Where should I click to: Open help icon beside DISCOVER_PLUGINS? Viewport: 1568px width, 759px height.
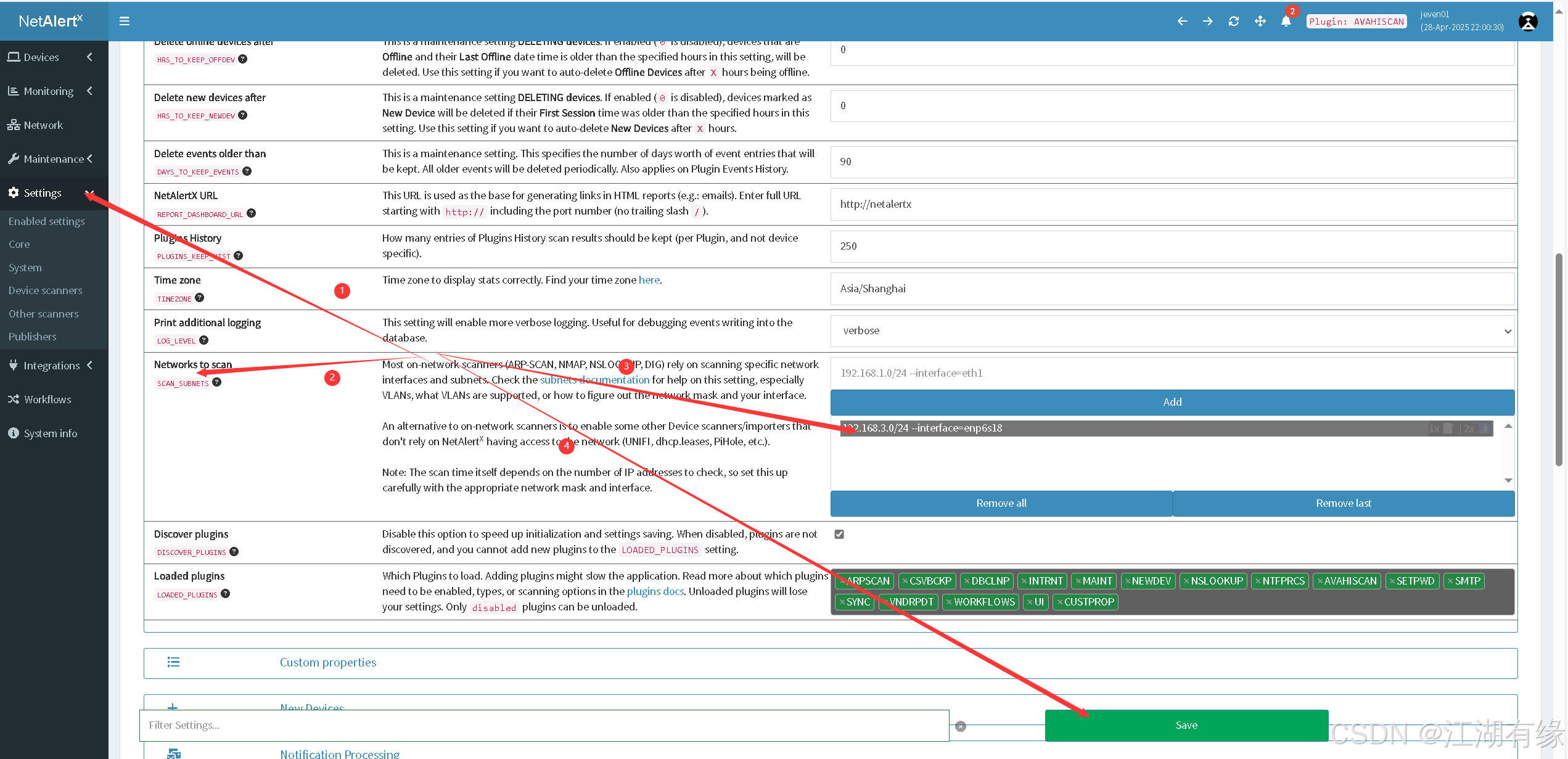(x=234, y=552)
